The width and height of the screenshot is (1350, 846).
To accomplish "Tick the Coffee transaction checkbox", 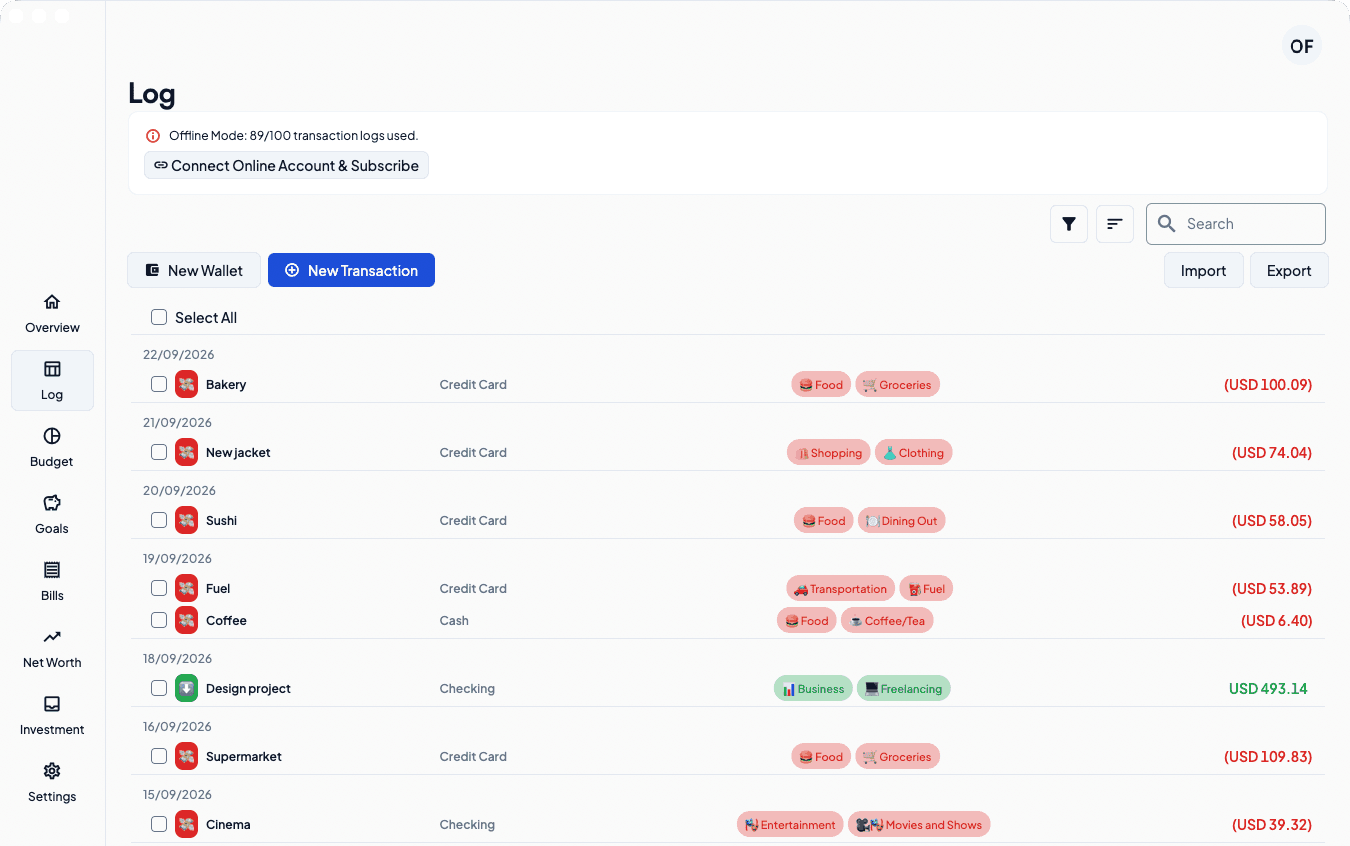I will point(159,620).
